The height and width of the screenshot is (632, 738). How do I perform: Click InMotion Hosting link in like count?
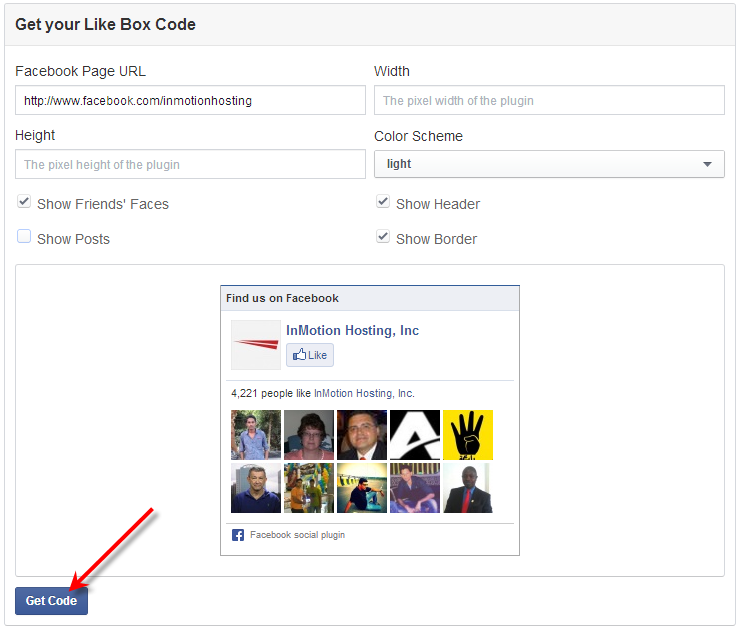[x=364, y=393]
